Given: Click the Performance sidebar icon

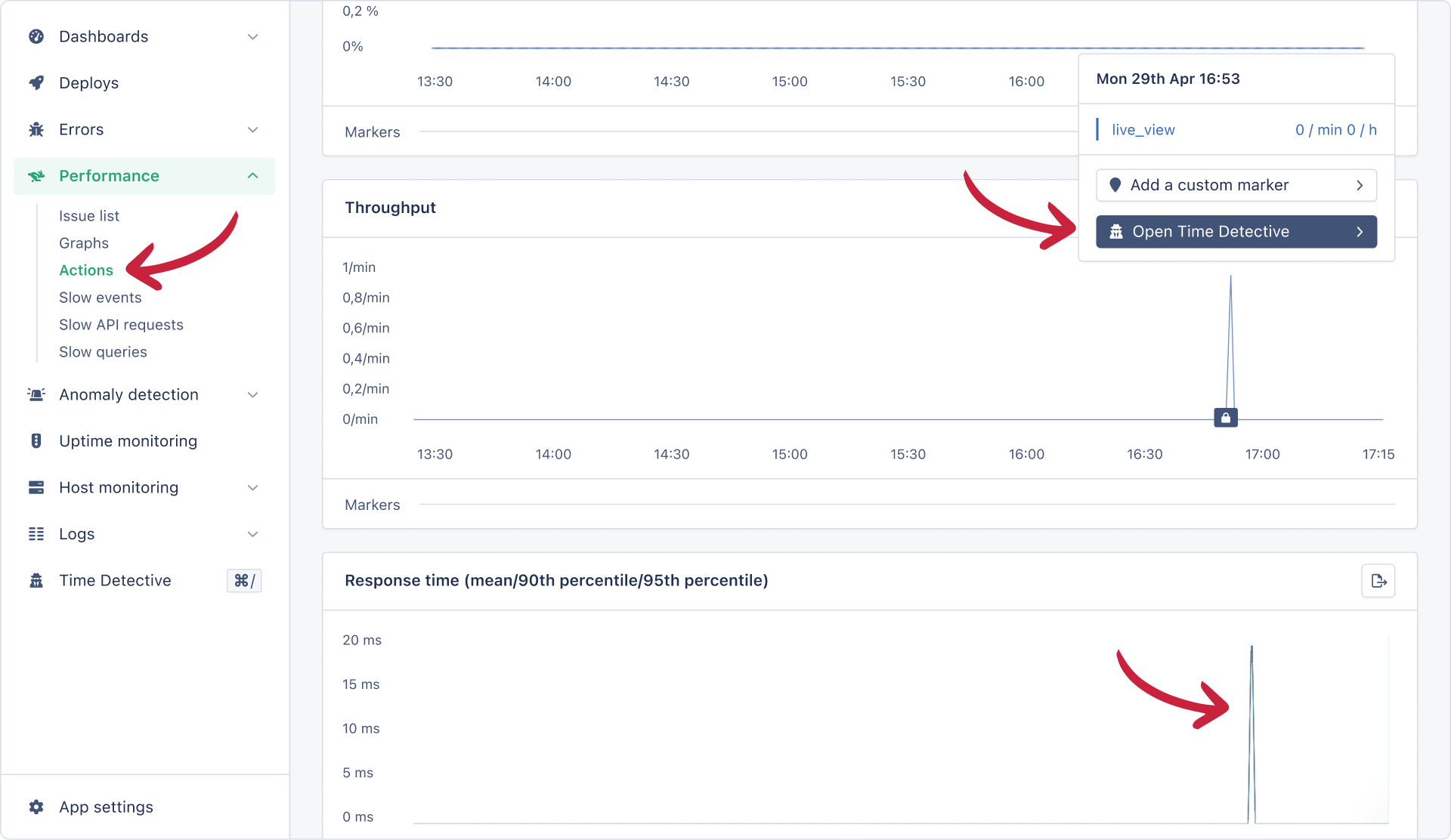Looking at the screenshot, I should [36, 176].
